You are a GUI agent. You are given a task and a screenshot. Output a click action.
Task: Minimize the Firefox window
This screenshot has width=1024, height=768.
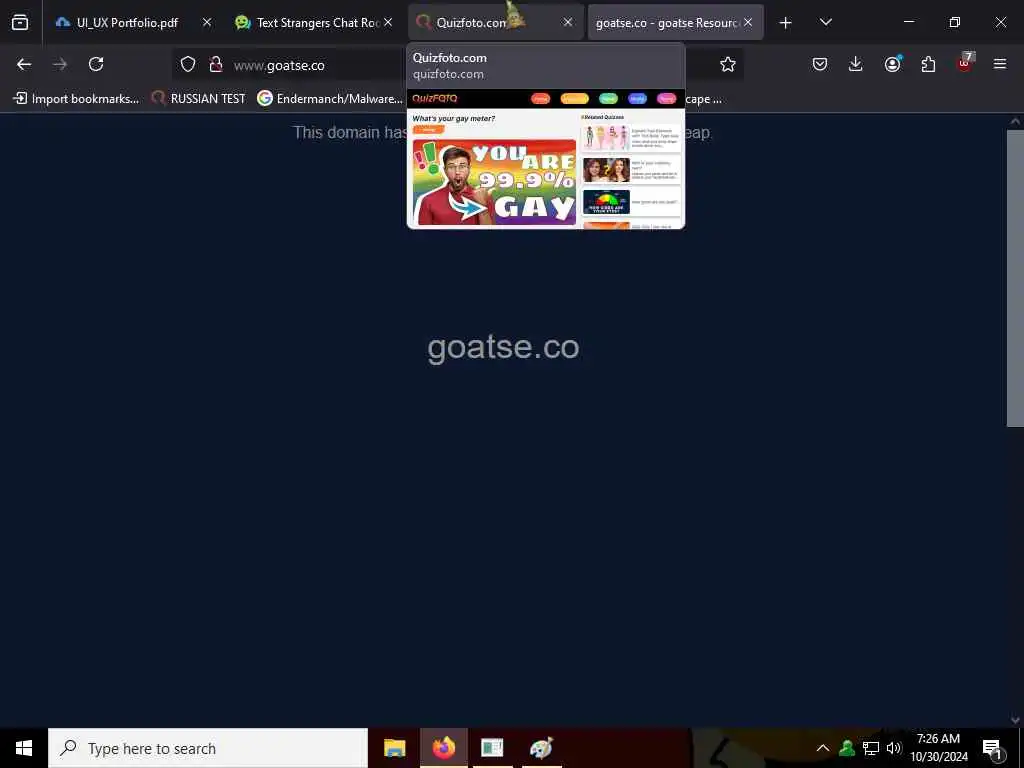pos(908,22)
